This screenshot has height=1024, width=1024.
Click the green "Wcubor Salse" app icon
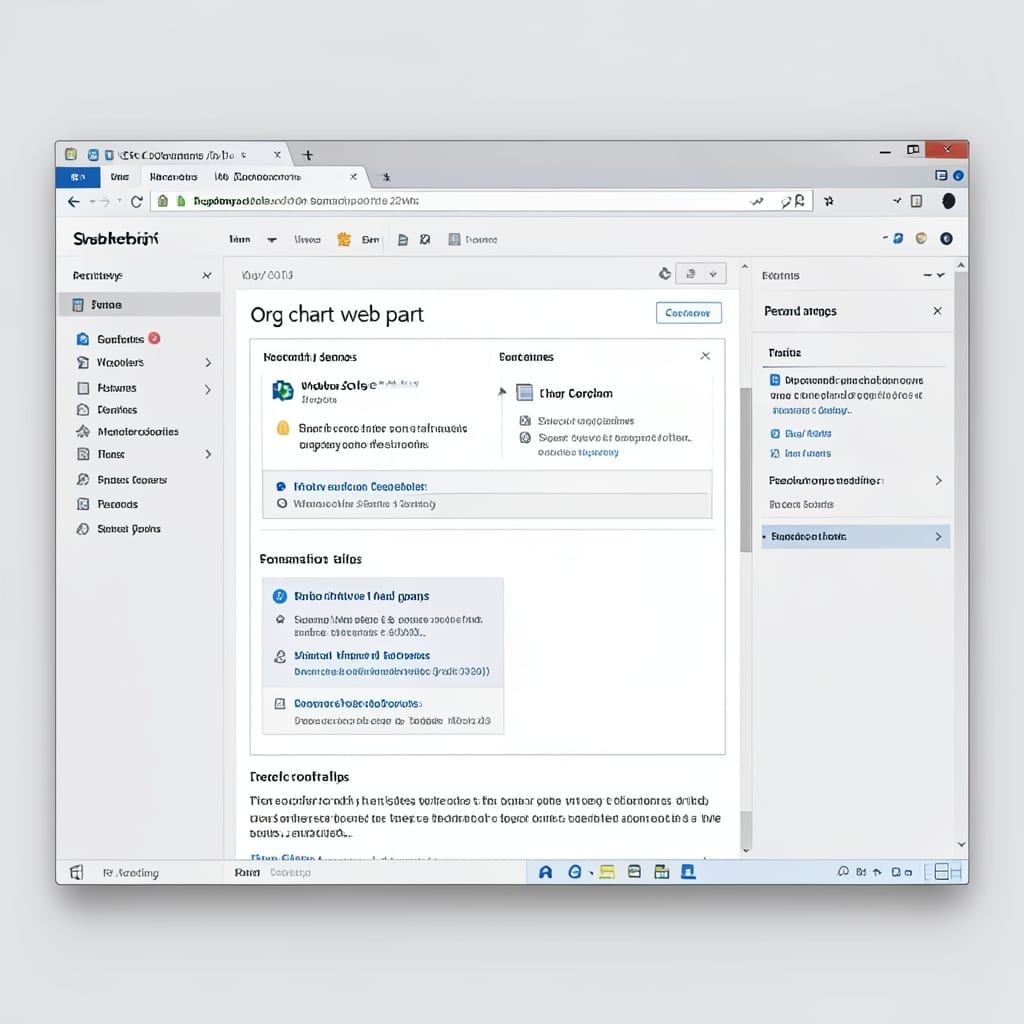tap(282, 391)
